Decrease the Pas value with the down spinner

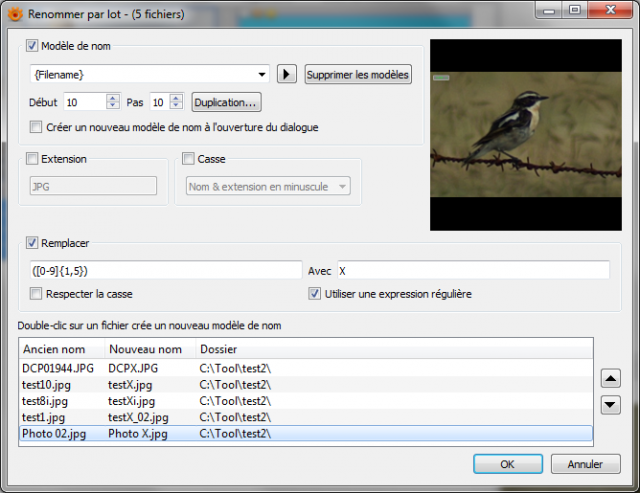[176, 105]
